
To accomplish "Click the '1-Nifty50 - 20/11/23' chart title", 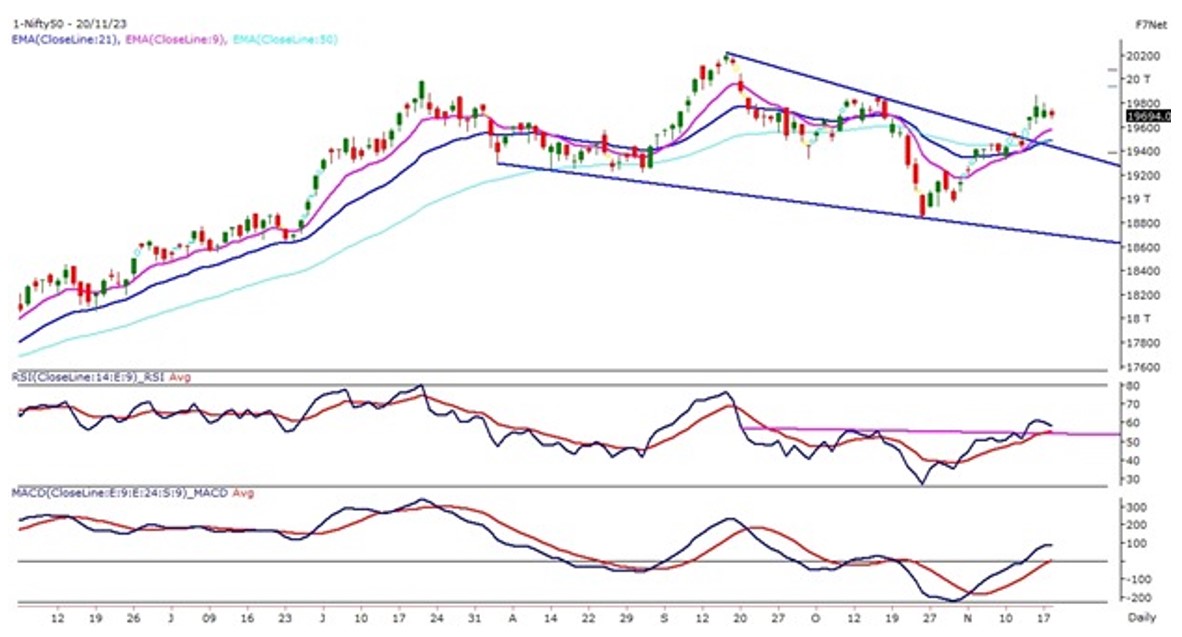I will [x=69, y=24].
